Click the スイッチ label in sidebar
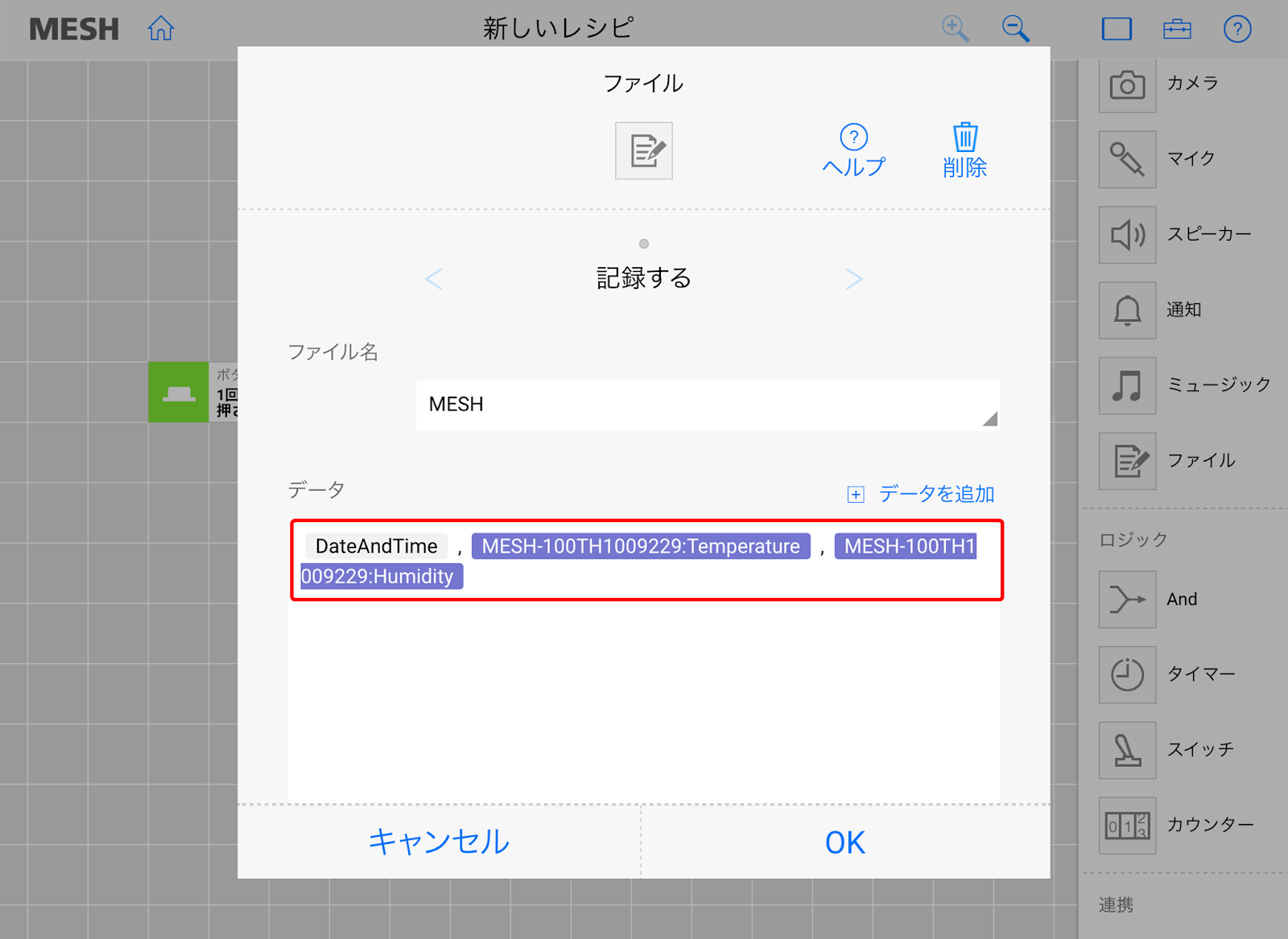Image resolution: width=1288 pixels, height=939 pixels. (x=1200, y=749)
